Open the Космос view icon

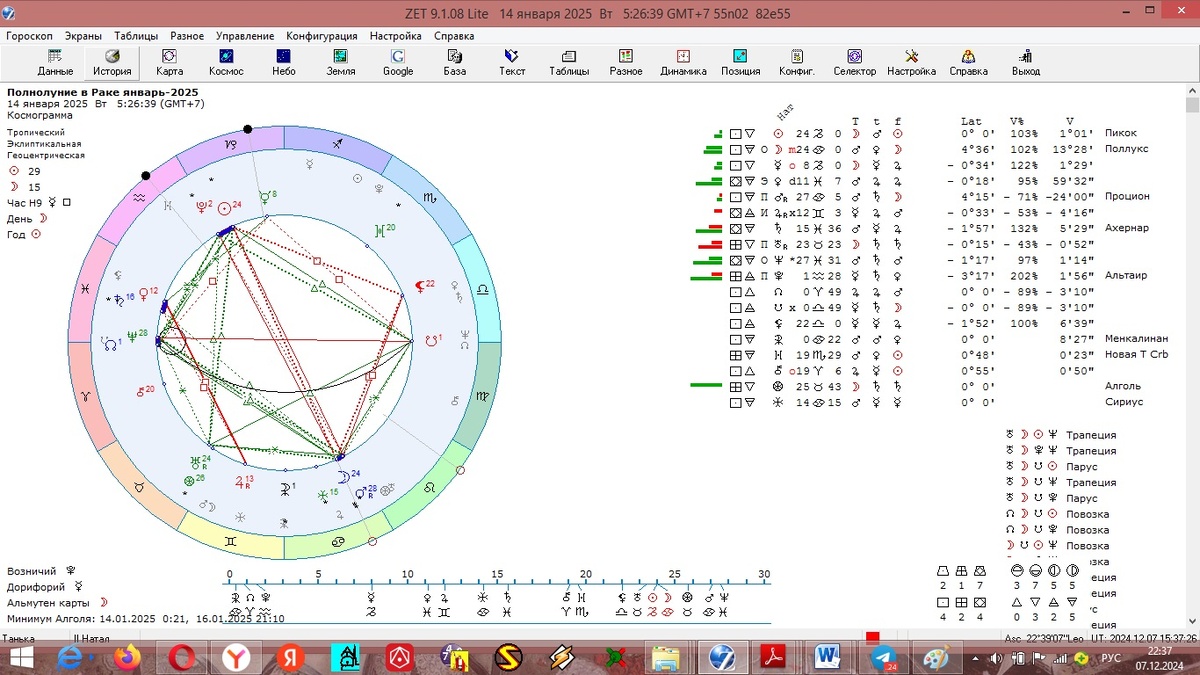pyautogui.click(x=226, y=62)
